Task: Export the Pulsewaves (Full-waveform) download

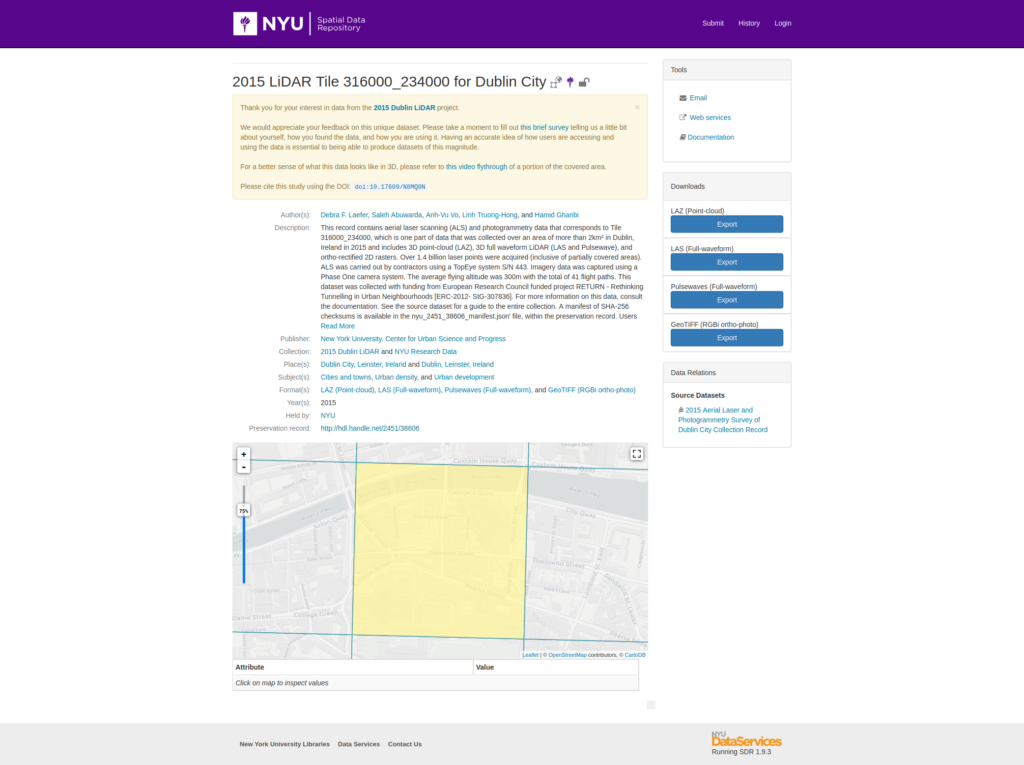Action: click(727, 300)
